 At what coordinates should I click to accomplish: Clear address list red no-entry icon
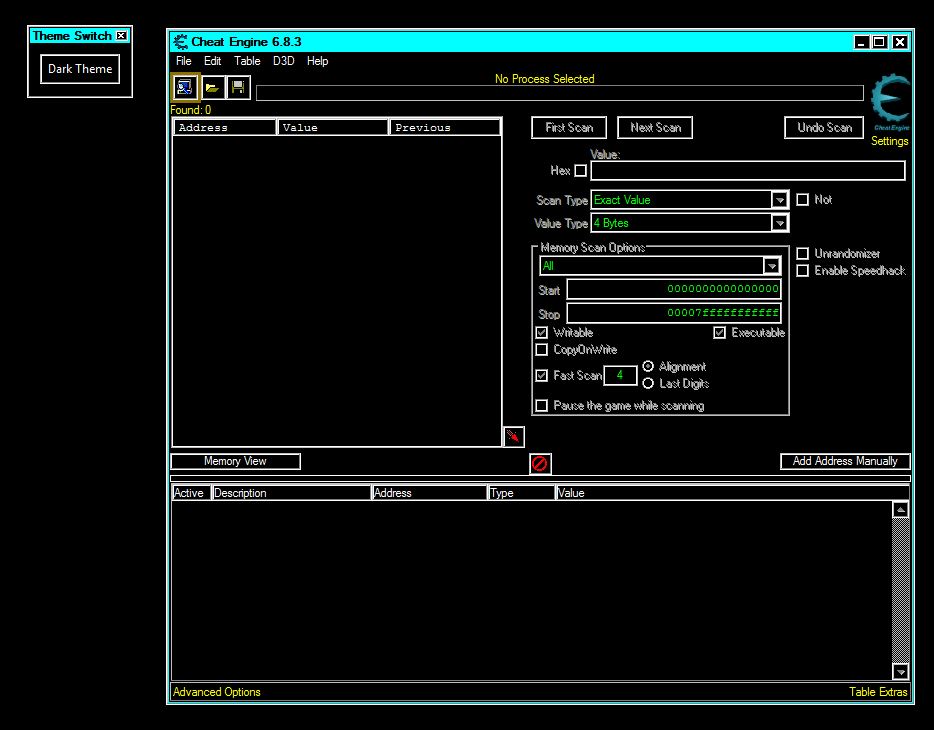pyautogui.click(x=540, y=463)
